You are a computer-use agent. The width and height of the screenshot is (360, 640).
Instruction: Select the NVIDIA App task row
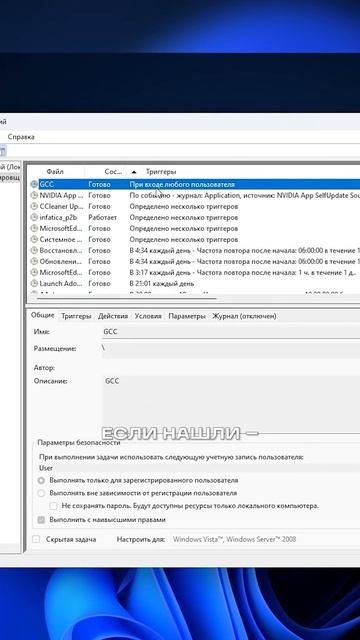coord(195,196)
